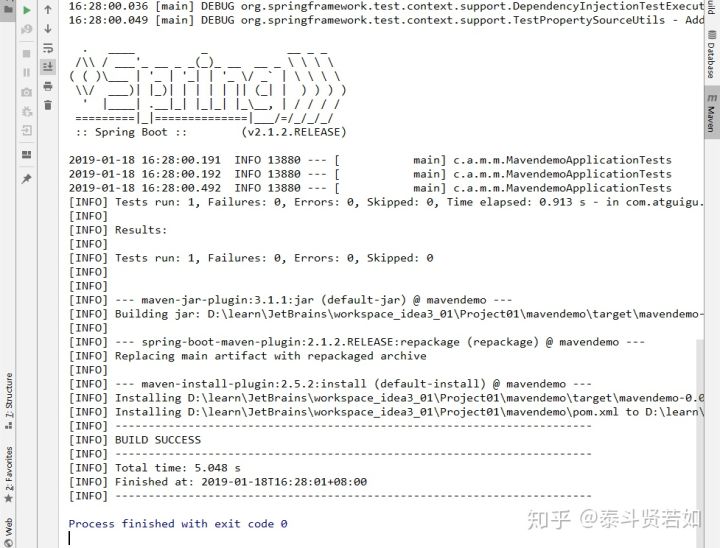Toggle soft-wrap for console output
Screen dimensions: 720x548
coord(48,48)
